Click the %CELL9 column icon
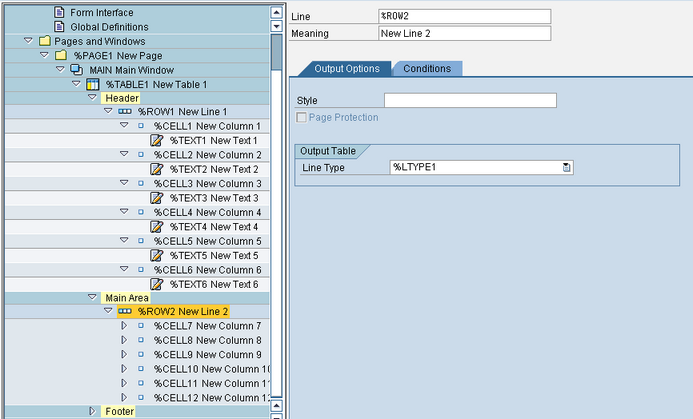693x419 pixels. tap(141, 354)
